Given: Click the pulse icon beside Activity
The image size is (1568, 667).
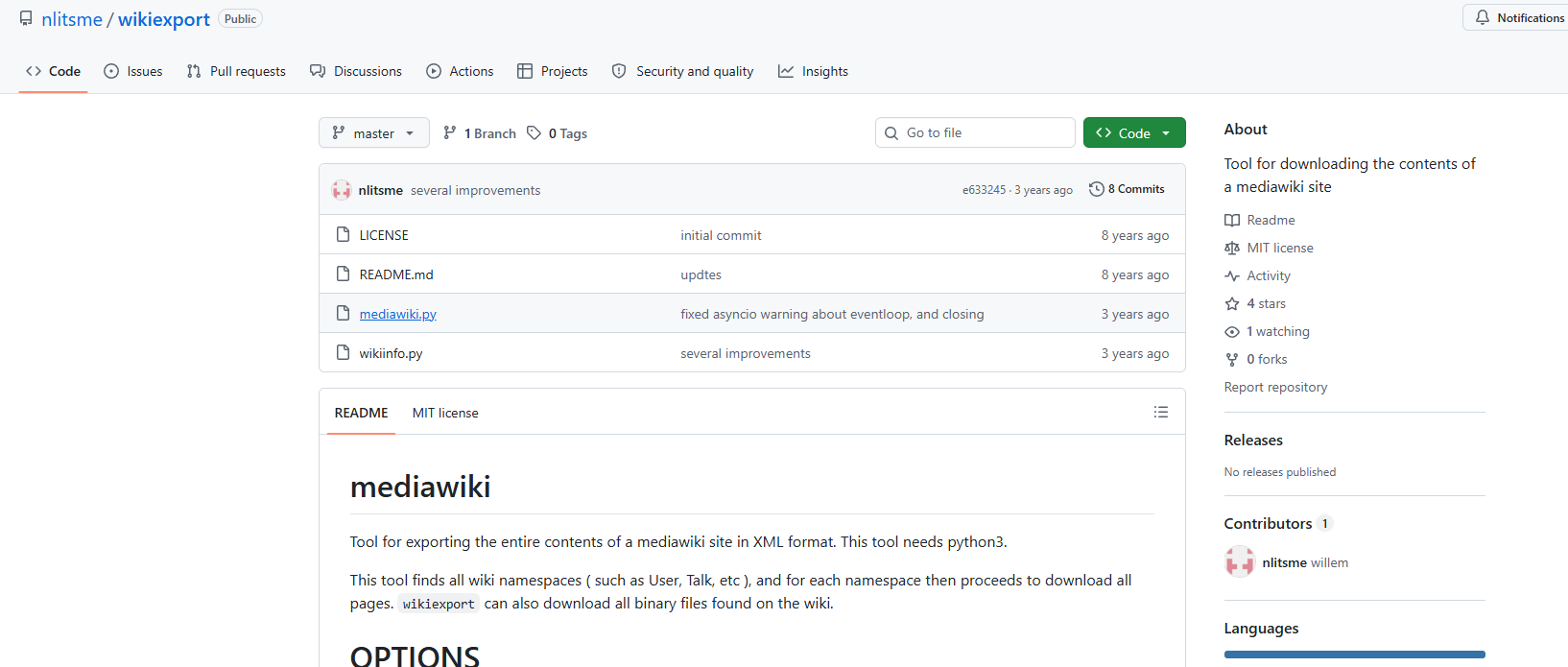Looking at the screenshot, I should pyautogui.click(x=1232, y=275).
